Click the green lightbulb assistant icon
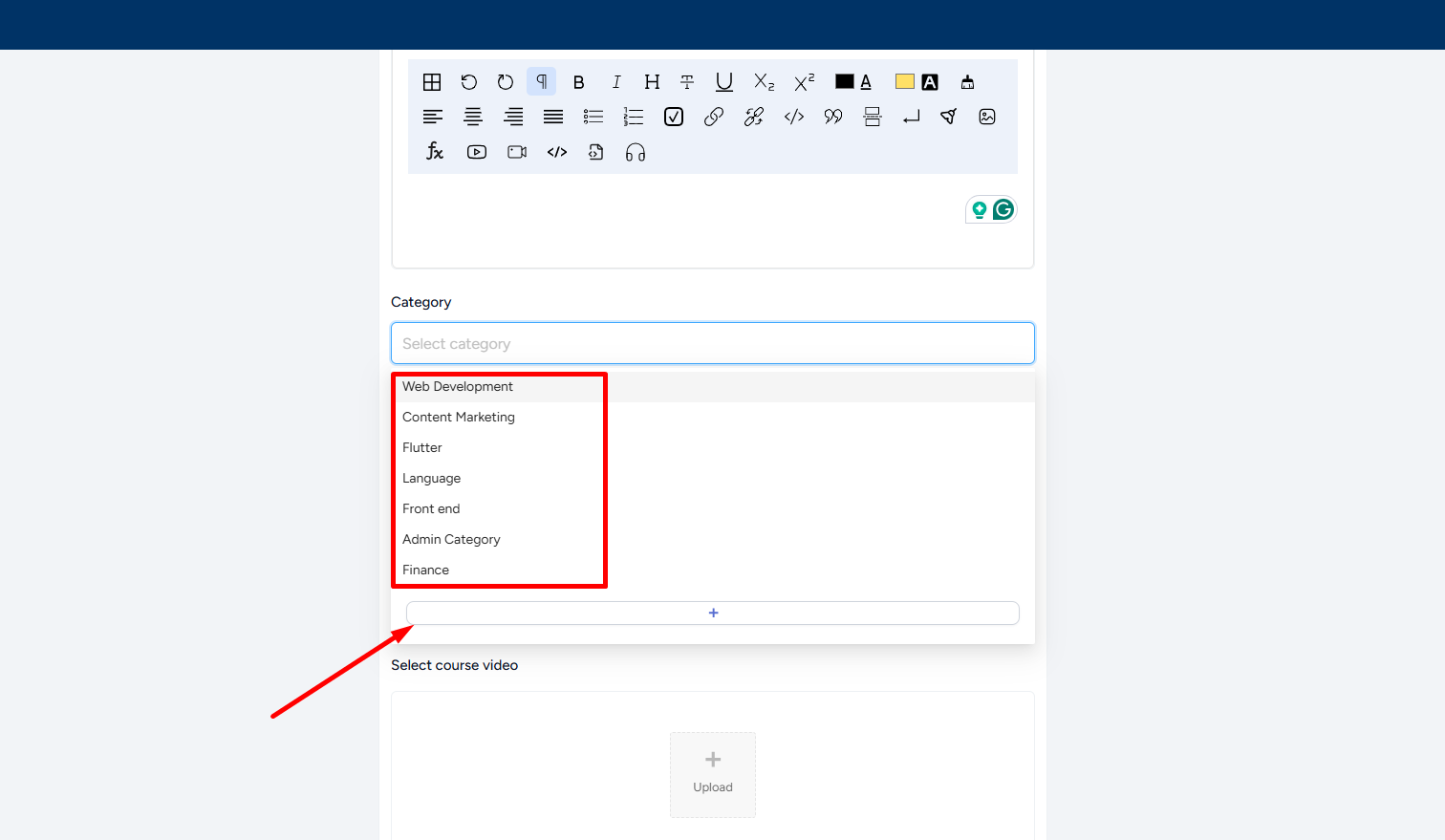Screen dimensions: 1445x840 click(x=979, y=209)
